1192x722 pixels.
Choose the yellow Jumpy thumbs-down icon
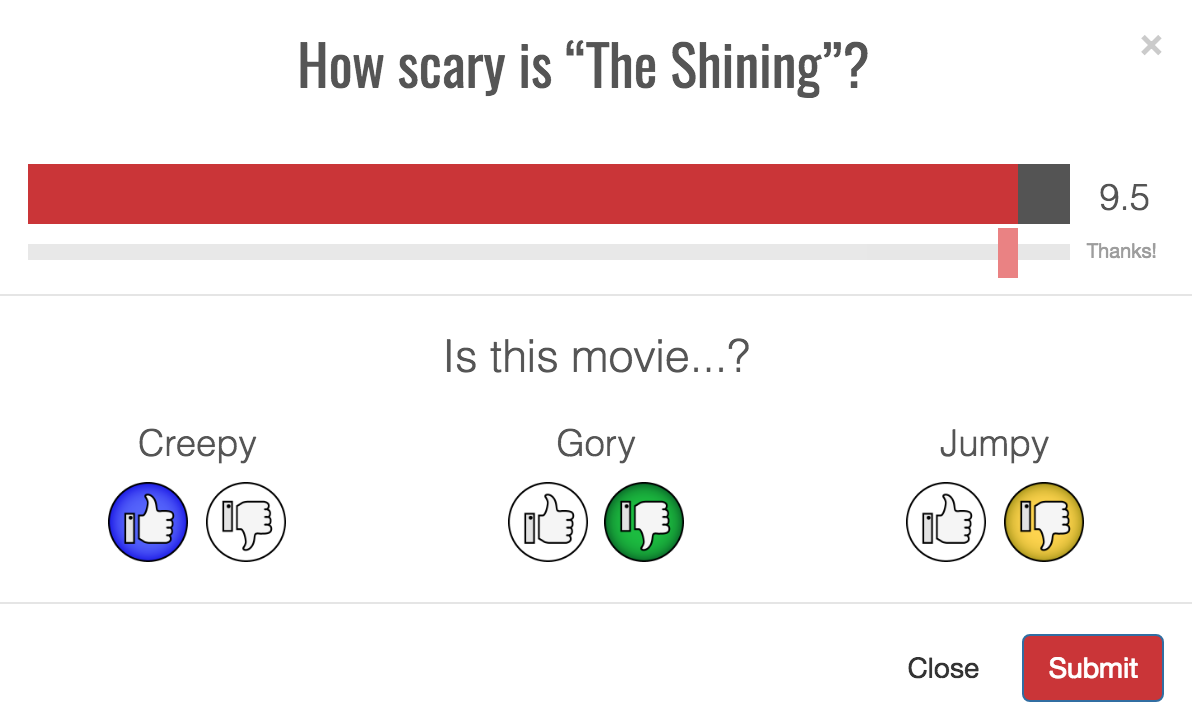click(1044, 522)
